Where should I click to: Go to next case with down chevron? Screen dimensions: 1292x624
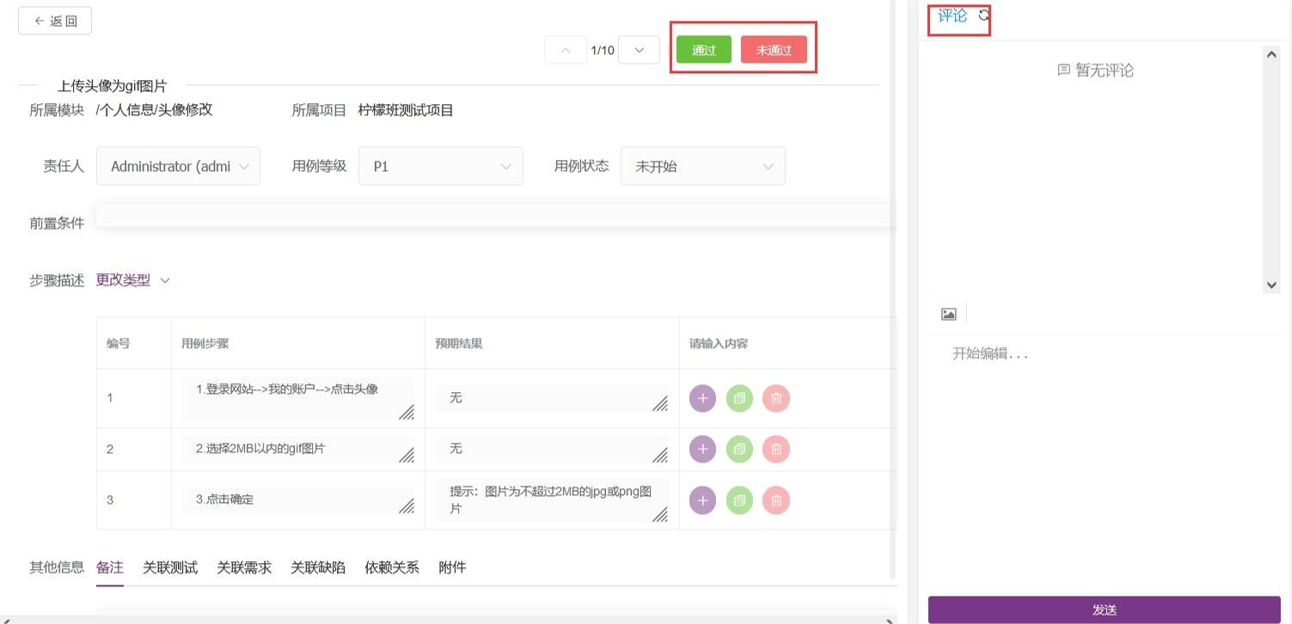pos(639,50)
